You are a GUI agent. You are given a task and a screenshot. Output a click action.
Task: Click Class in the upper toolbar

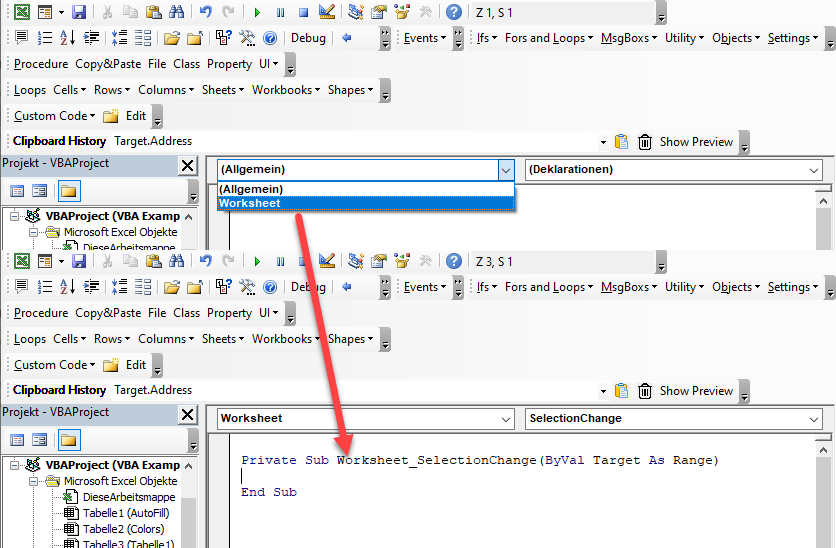[x=187, y=64]
